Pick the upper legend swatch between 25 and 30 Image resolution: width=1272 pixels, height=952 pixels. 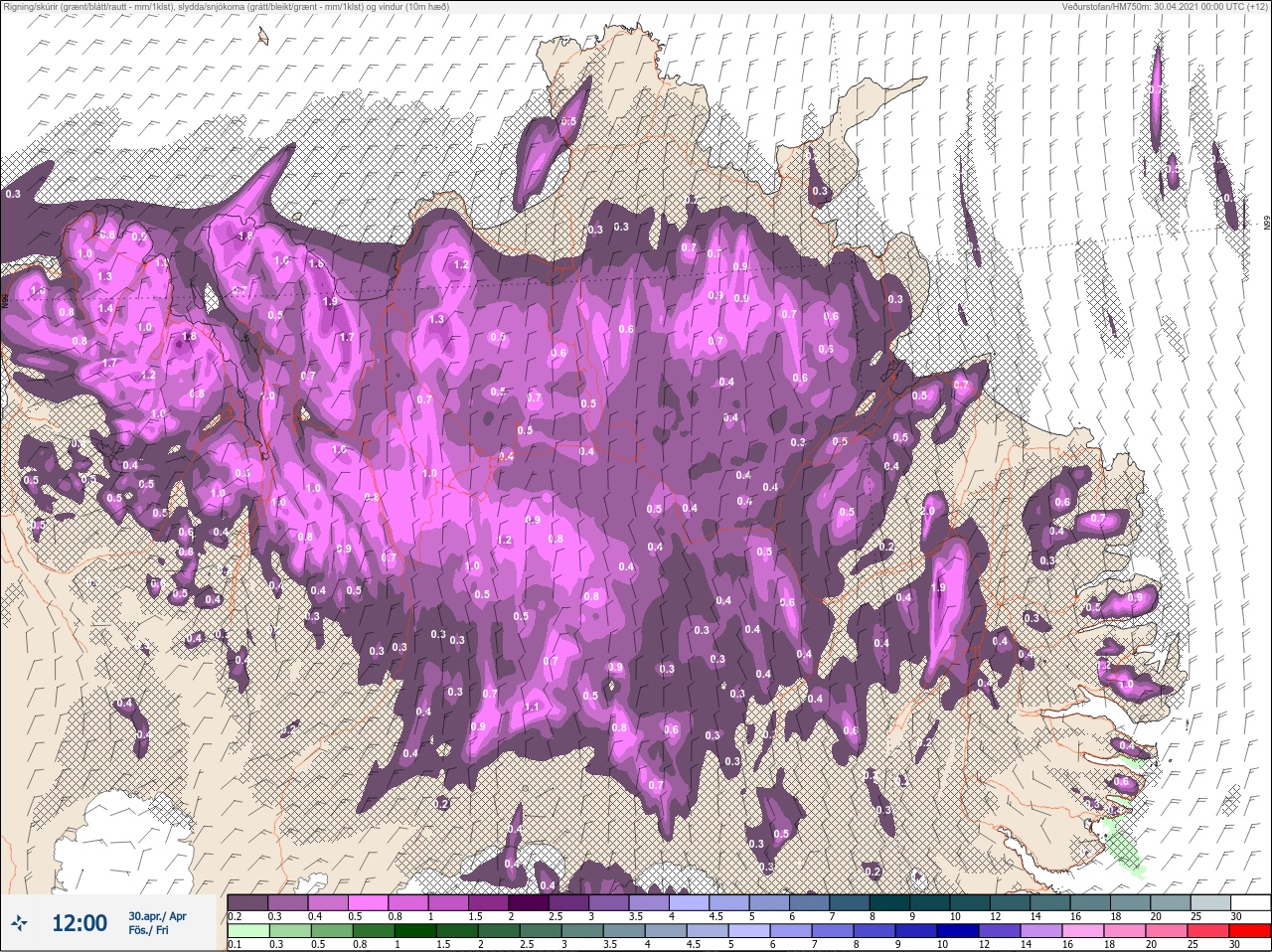1209,902
